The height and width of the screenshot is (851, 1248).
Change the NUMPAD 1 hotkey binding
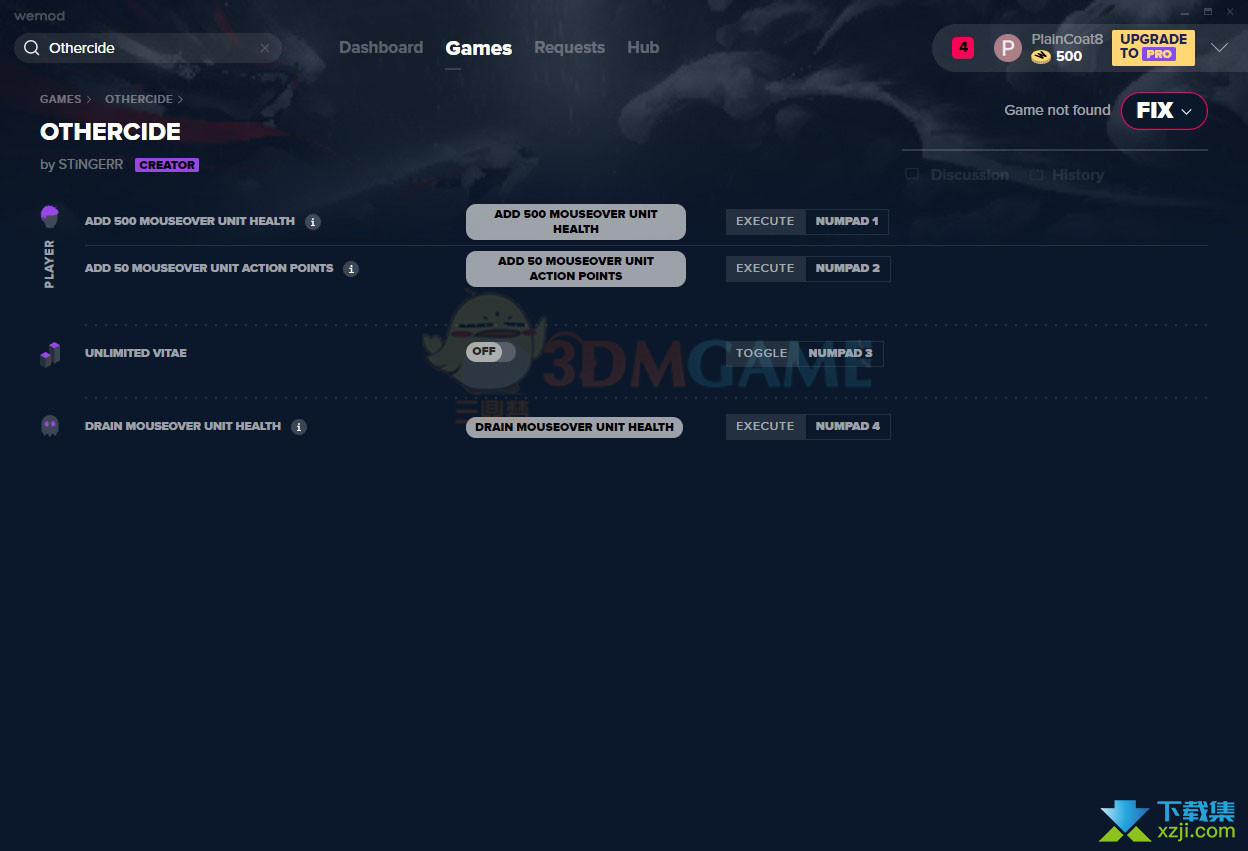click(847, 222)
